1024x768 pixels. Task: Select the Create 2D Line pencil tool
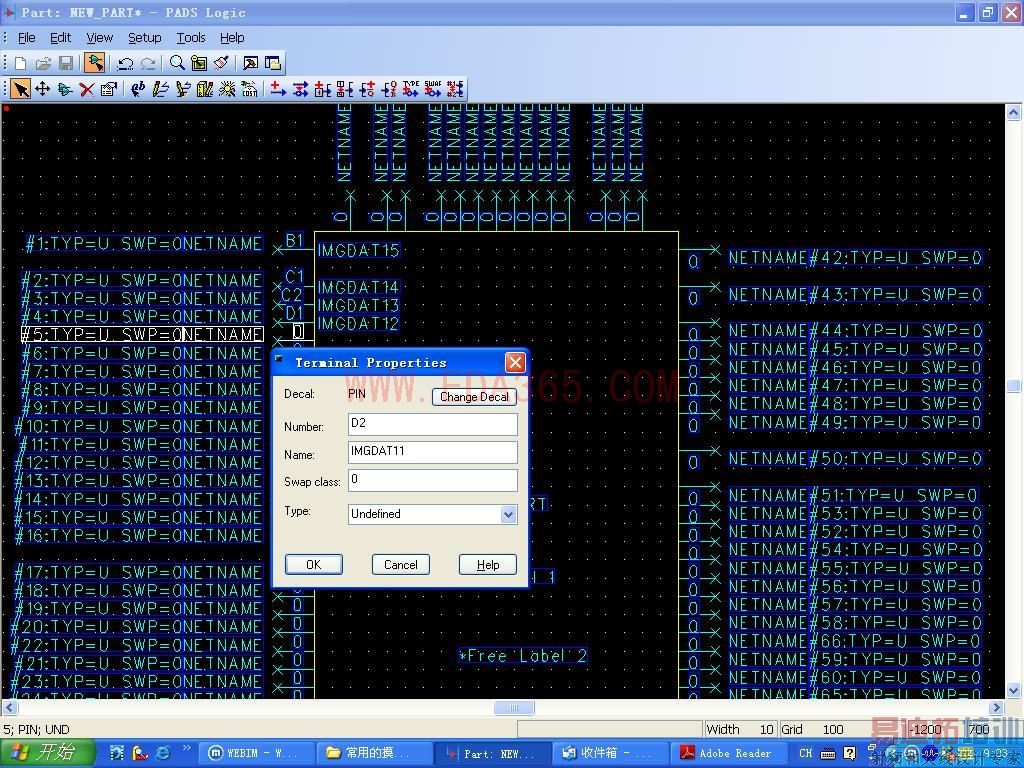(x=161, y=89)
